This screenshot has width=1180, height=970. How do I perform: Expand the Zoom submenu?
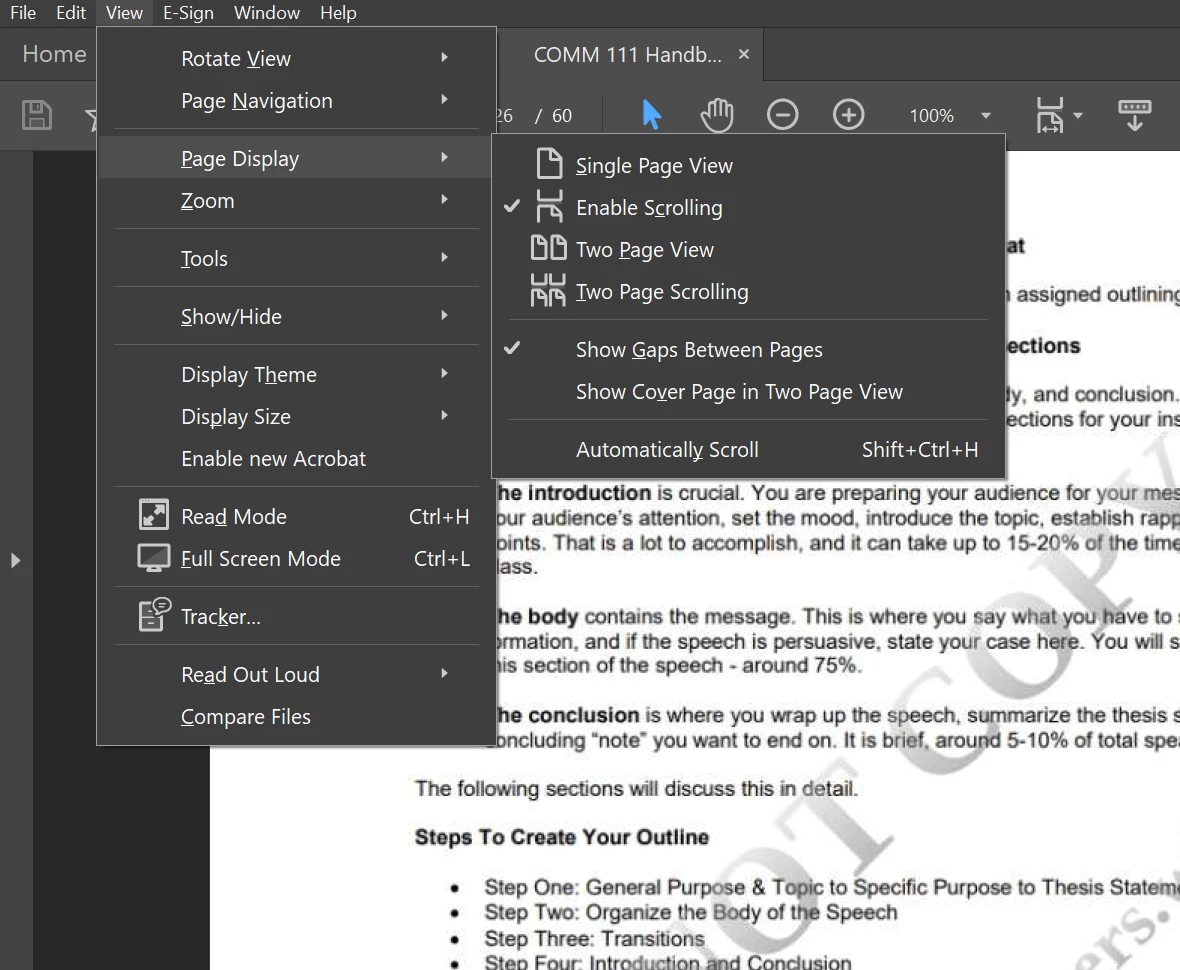(x=297, y=200)
